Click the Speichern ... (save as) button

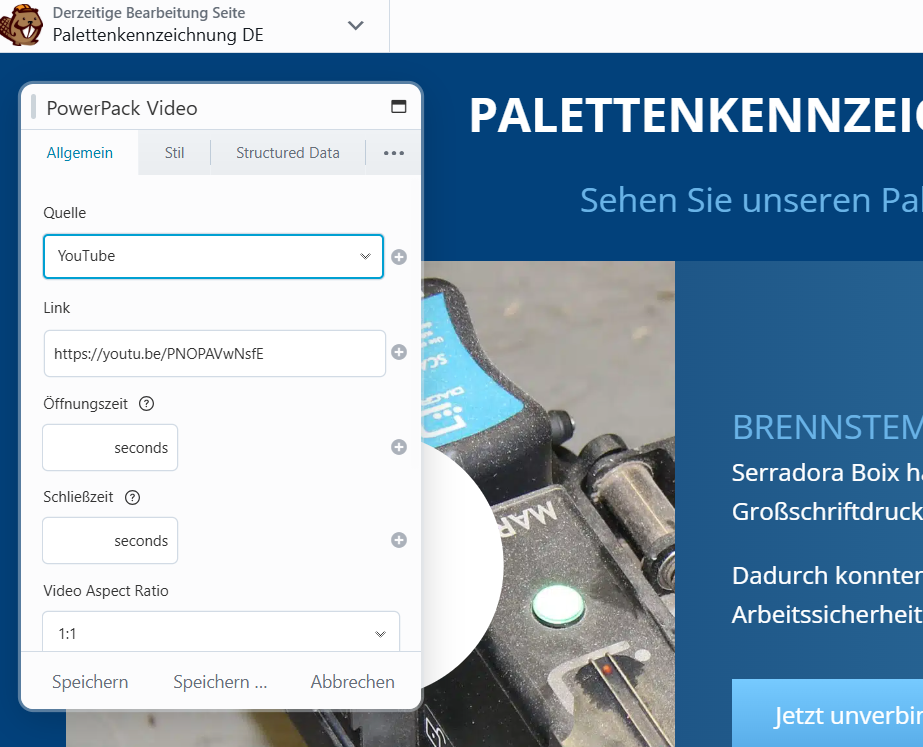point(220,682)
